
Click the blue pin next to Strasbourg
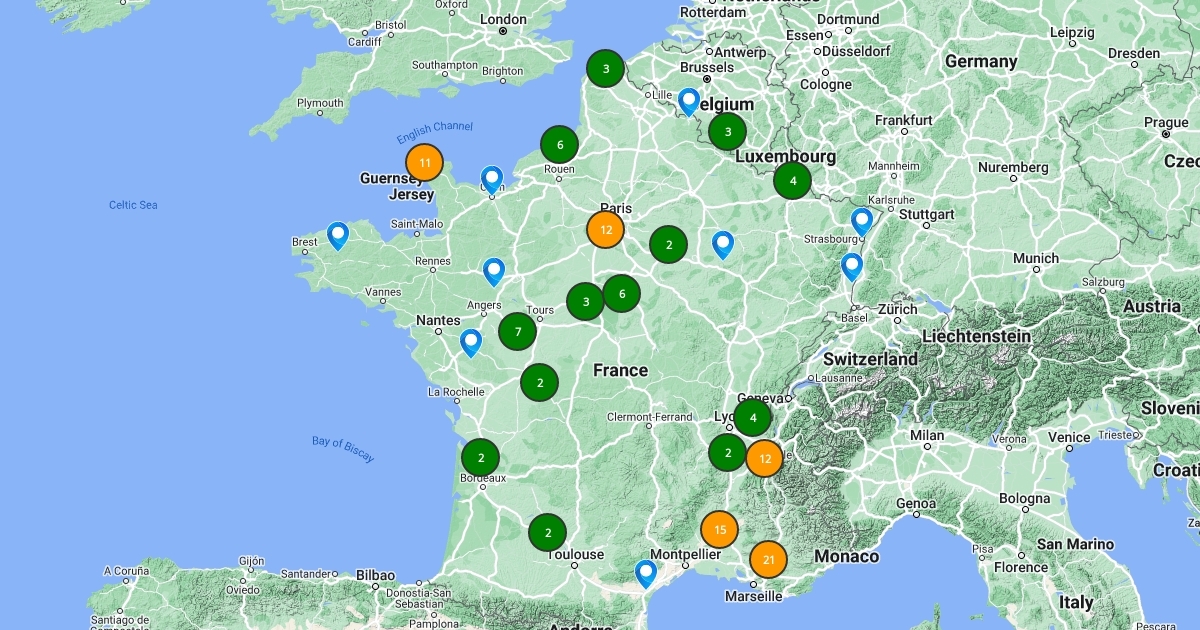pos(861,221)
